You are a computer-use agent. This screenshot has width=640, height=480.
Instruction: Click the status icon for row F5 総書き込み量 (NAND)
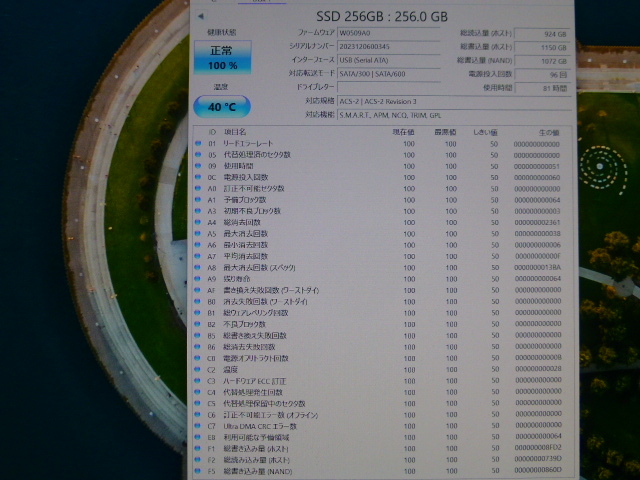tap(198, 471)
